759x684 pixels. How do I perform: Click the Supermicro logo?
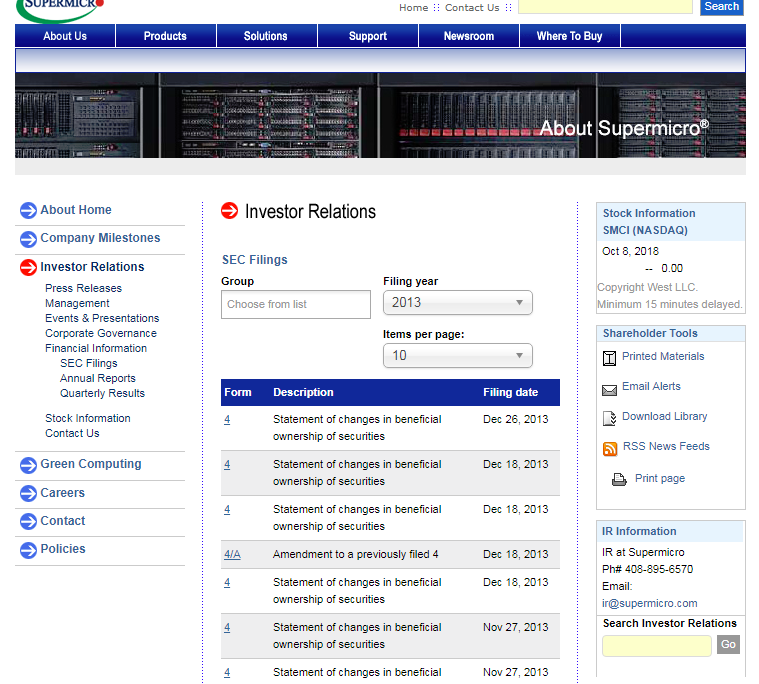(60, 10)
